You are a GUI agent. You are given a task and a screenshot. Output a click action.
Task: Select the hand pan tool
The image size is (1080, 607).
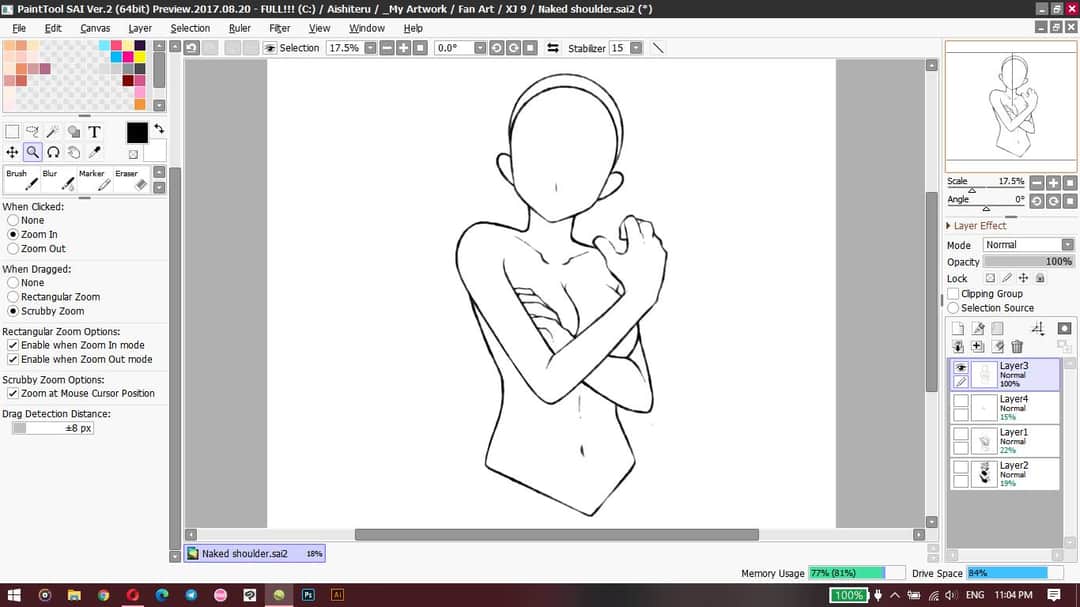(74, 152)
